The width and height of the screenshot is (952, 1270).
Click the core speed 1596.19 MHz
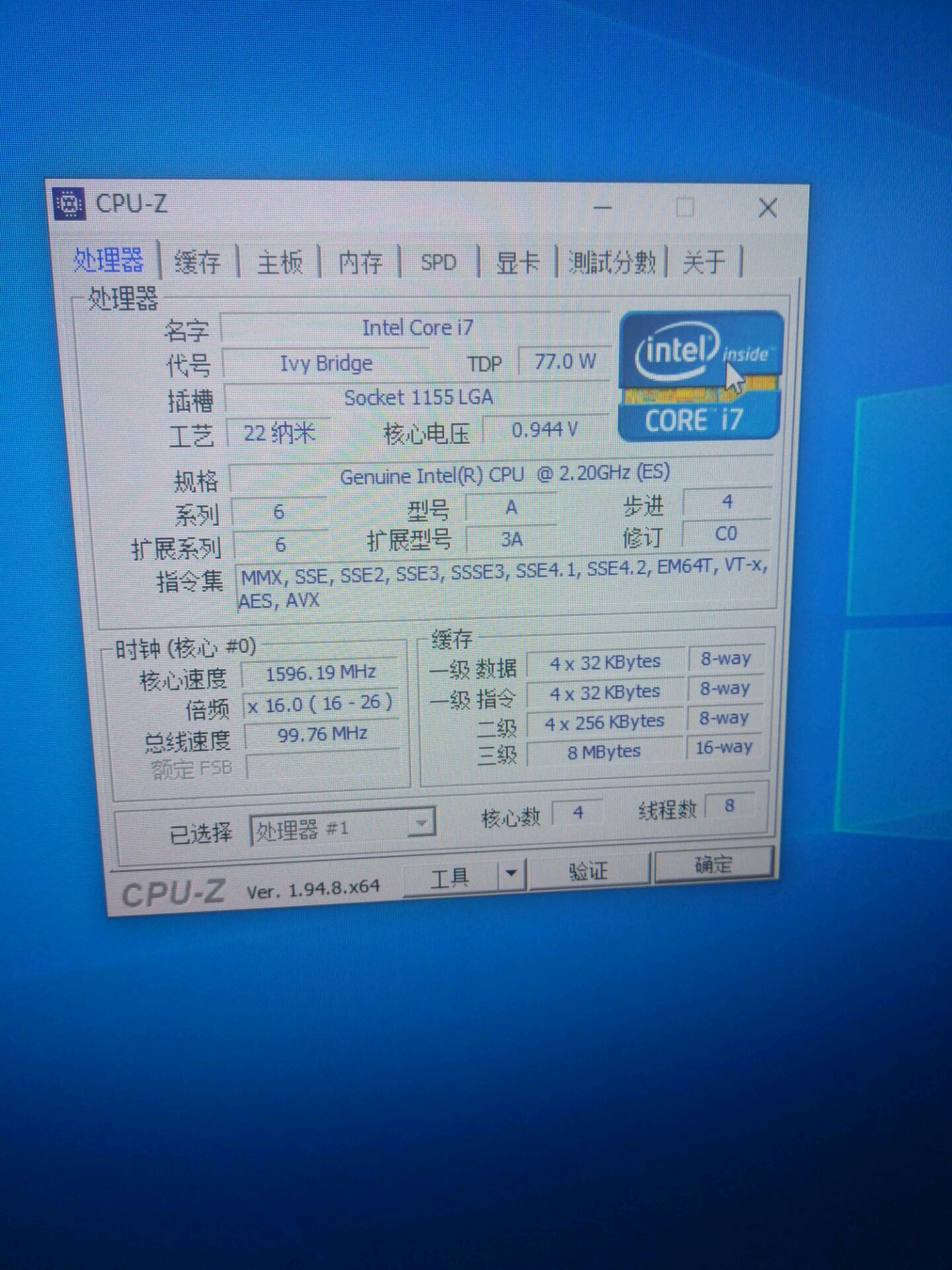click(x=321, y=673)
